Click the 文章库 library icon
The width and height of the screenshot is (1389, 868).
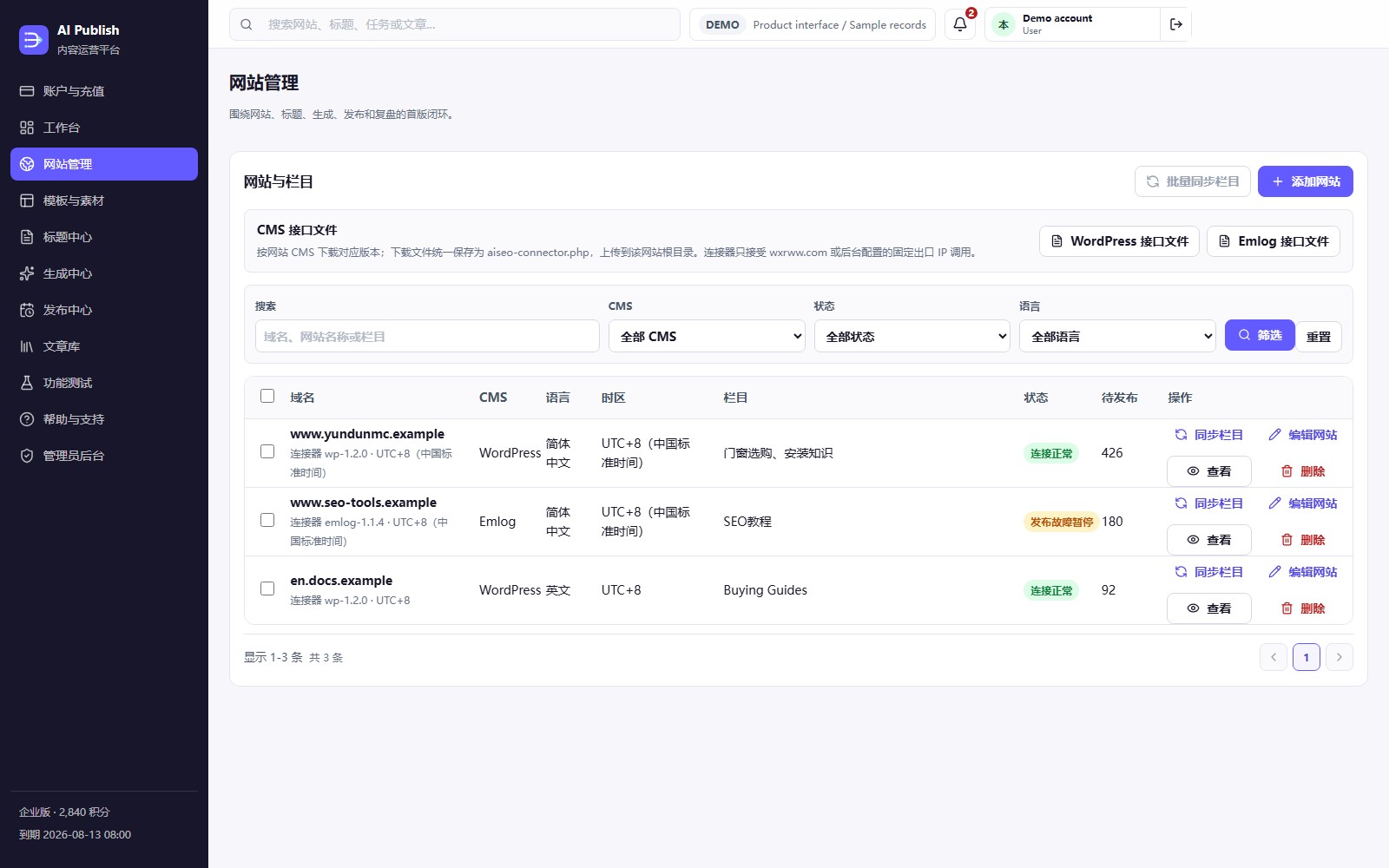(27, 346)
